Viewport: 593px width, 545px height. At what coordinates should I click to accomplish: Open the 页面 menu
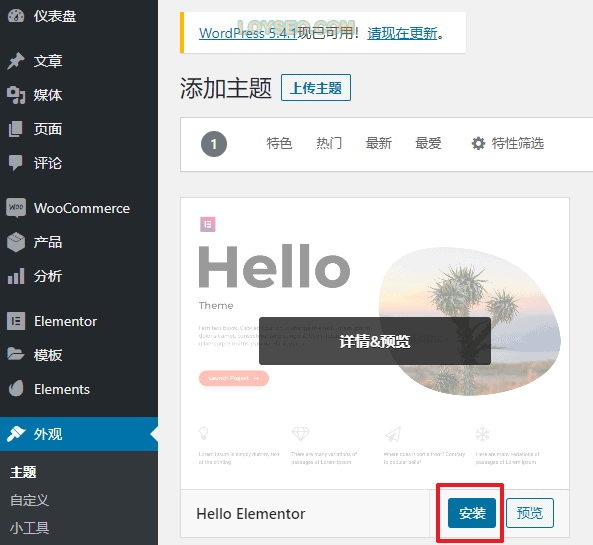click(79, 129)
